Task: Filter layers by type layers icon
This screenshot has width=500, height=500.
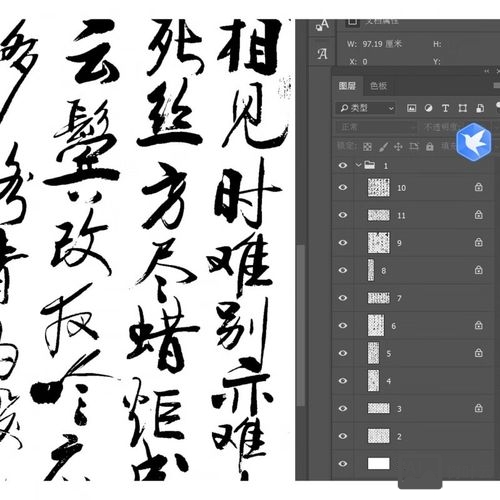Action: (x=445, y=108)
